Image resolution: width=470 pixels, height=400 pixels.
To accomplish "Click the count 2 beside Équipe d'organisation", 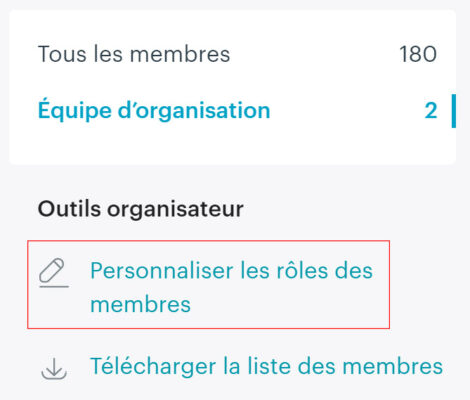I will [x=431, y=111].
